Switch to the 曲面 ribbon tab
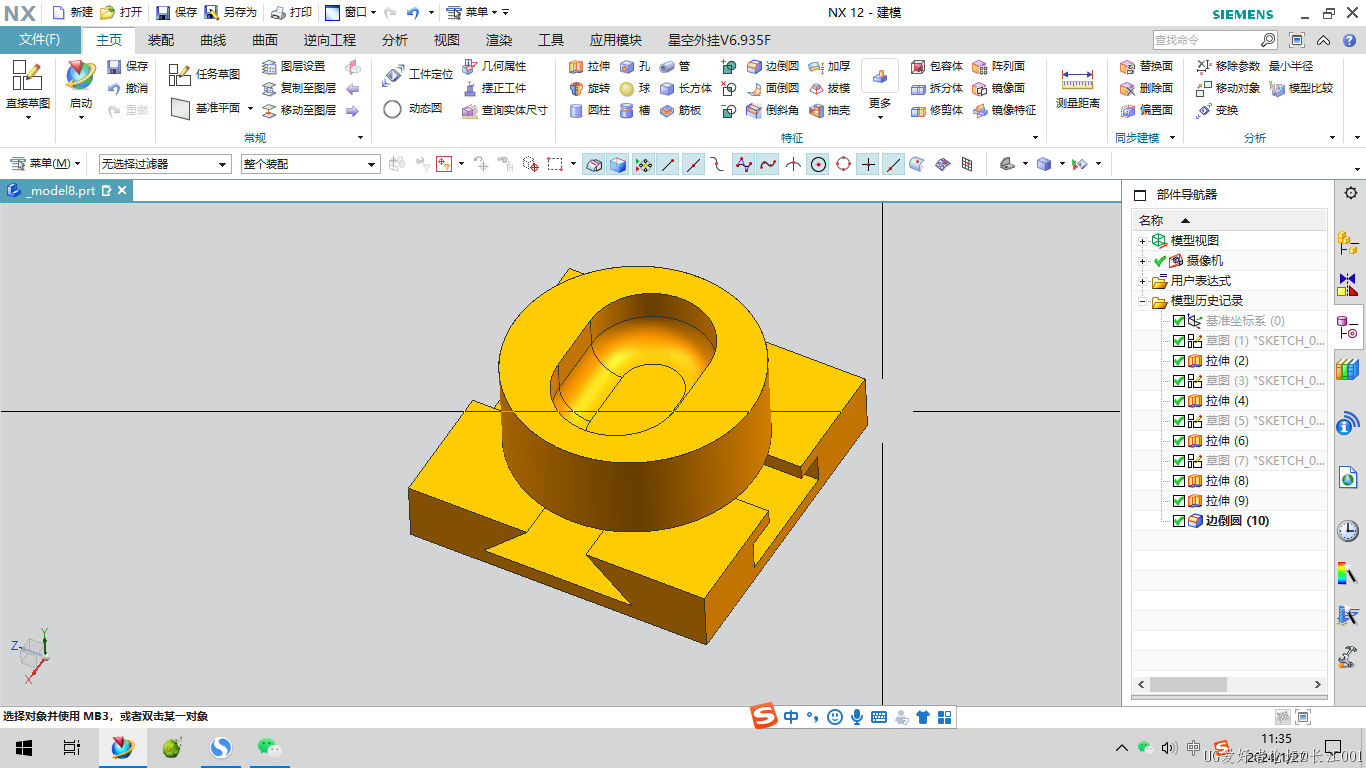Image resolution: width=1366 pixels, height=768 pixels. point(265,40)
